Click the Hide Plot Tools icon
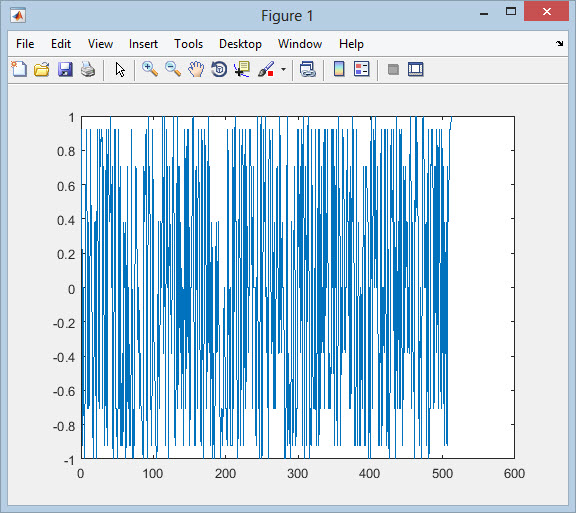The image size is (576, 513). pos(393,69)
